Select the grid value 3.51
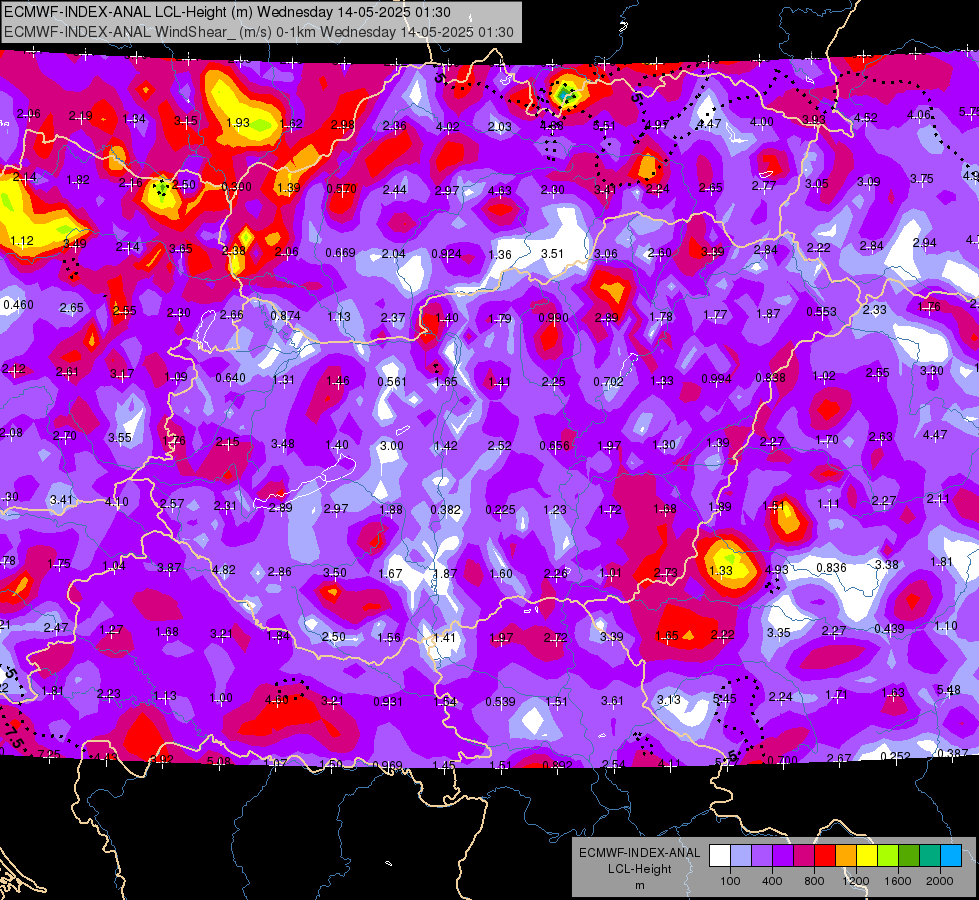Screen dimensions: 979x900 click(553, 254)
